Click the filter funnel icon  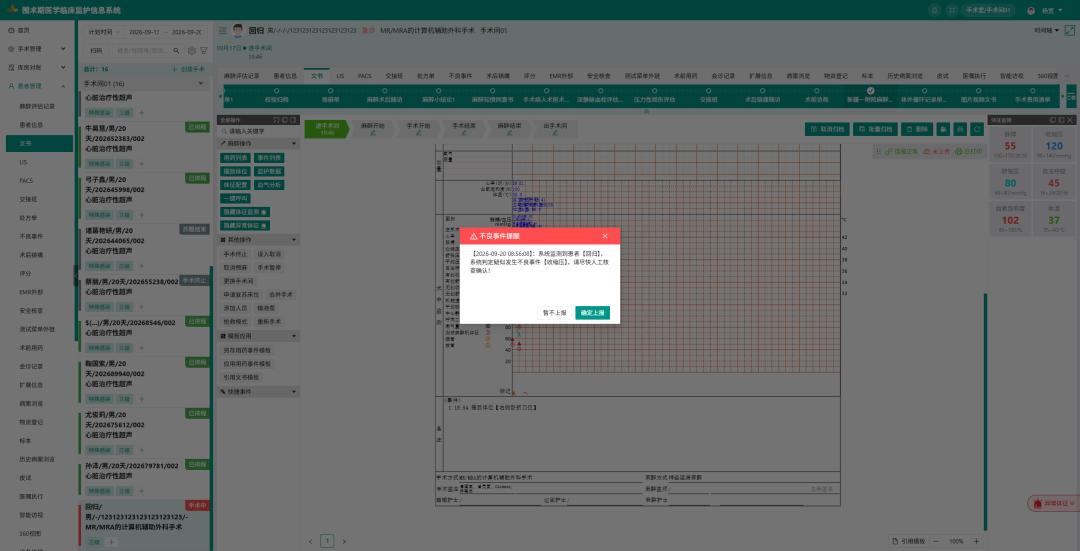tap(203, 50)
